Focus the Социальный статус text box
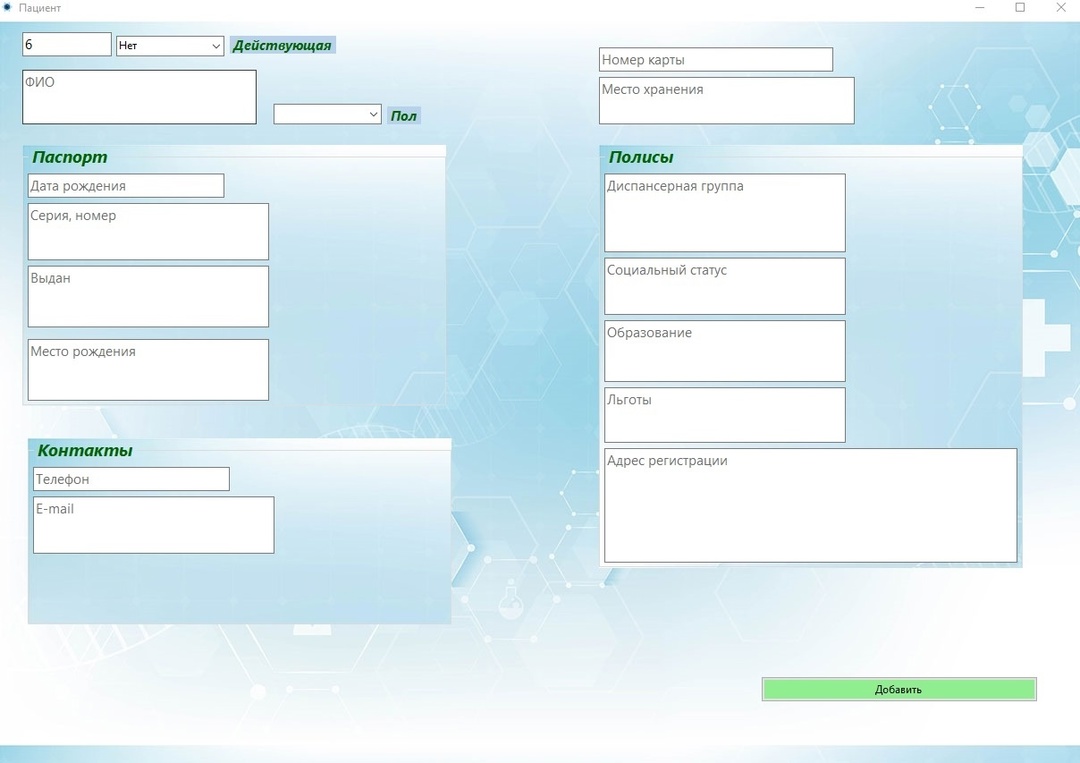The image size is (1080, 763). pyautogui.click(x=725, y=286)
